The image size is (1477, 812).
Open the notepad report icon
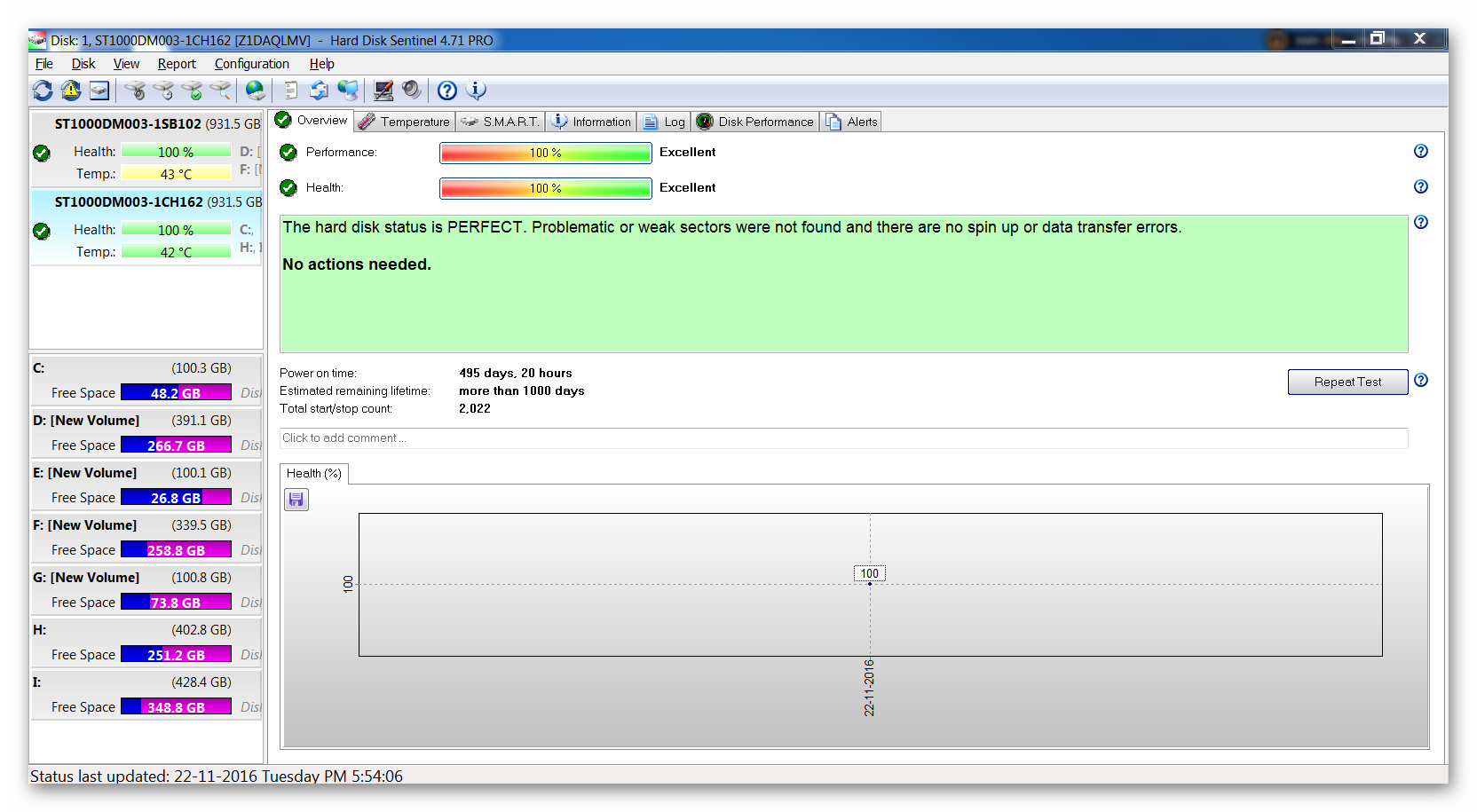(291, 91)
